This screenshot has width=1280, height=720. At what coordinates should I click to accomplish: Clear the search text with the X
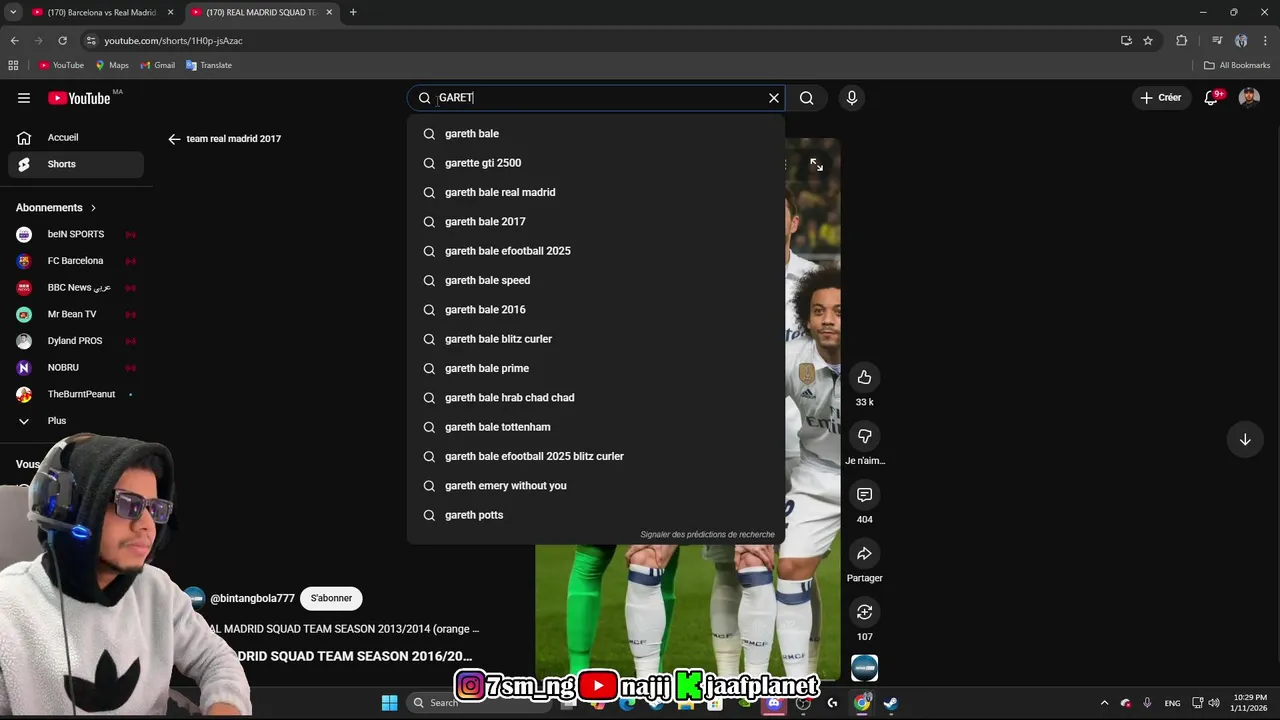tap(773, 98)
